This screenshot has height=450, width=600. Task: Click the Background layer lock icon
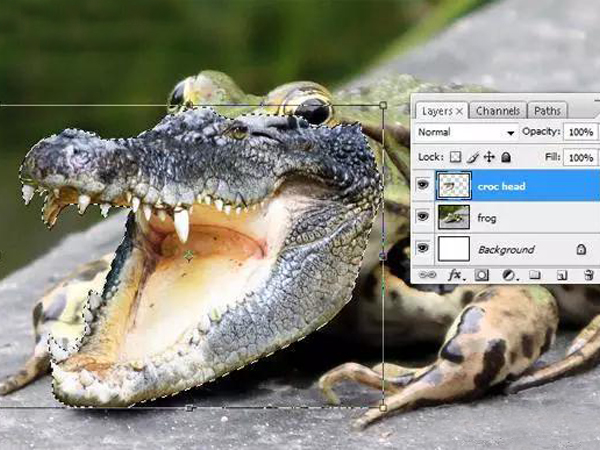pyautogui.click(x=583, y=249)
